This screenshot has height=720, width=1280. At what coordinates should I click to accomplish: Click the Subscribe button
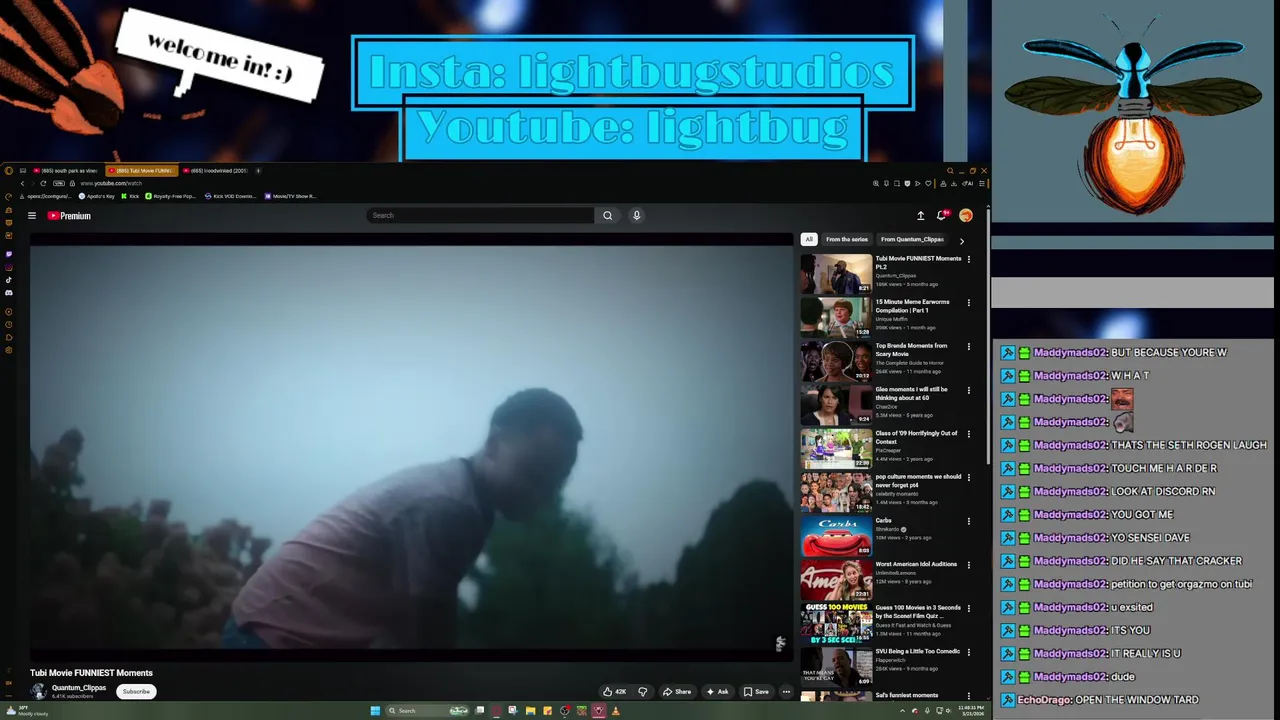tap(136, 691)
